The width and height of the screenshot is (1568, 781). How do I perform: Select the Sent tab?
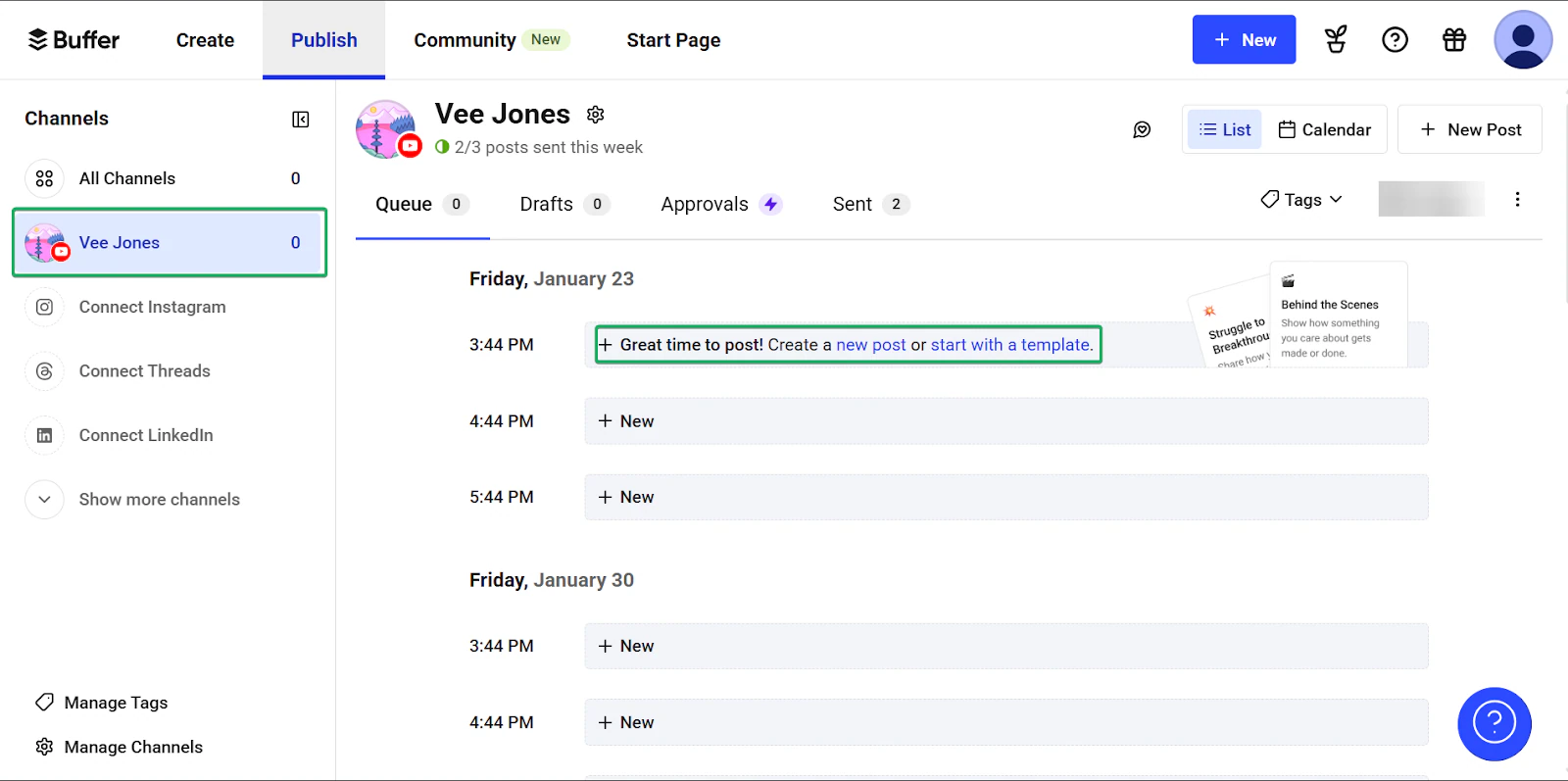click(x=870, y=204)
